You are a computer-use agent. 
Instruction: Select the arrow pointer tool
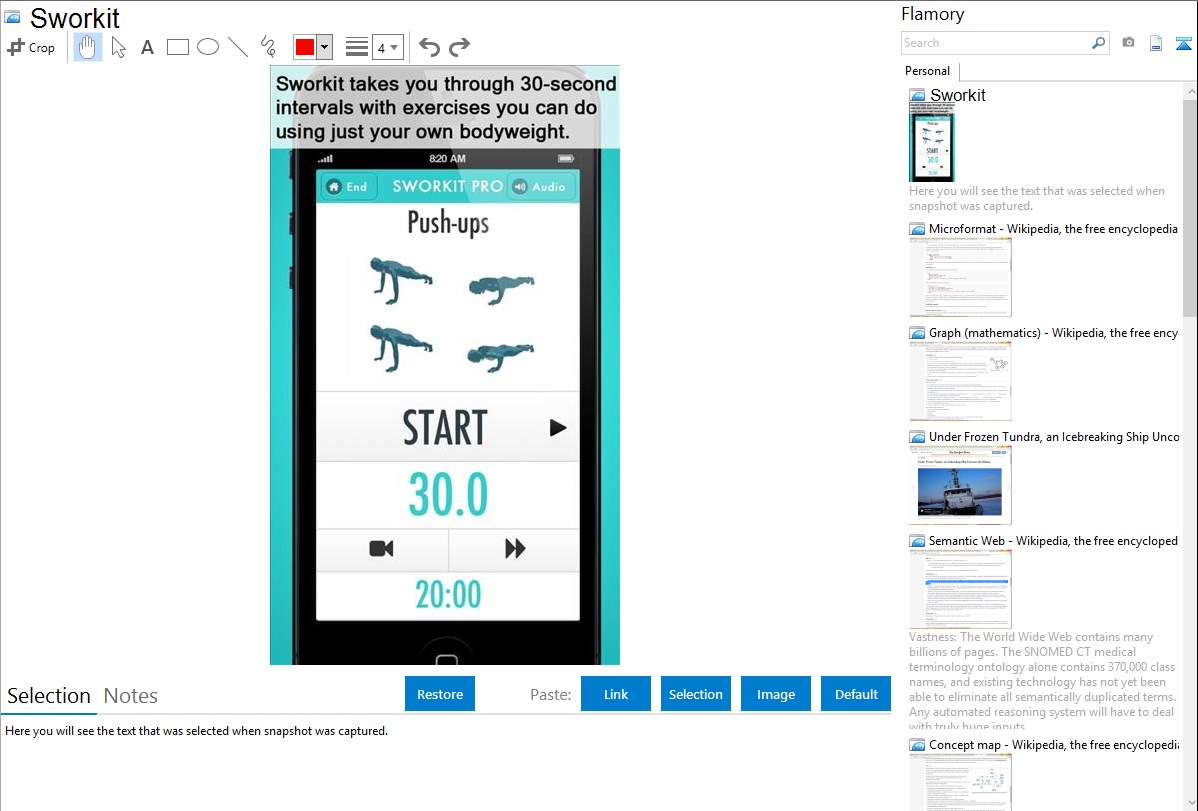(118, 47)
